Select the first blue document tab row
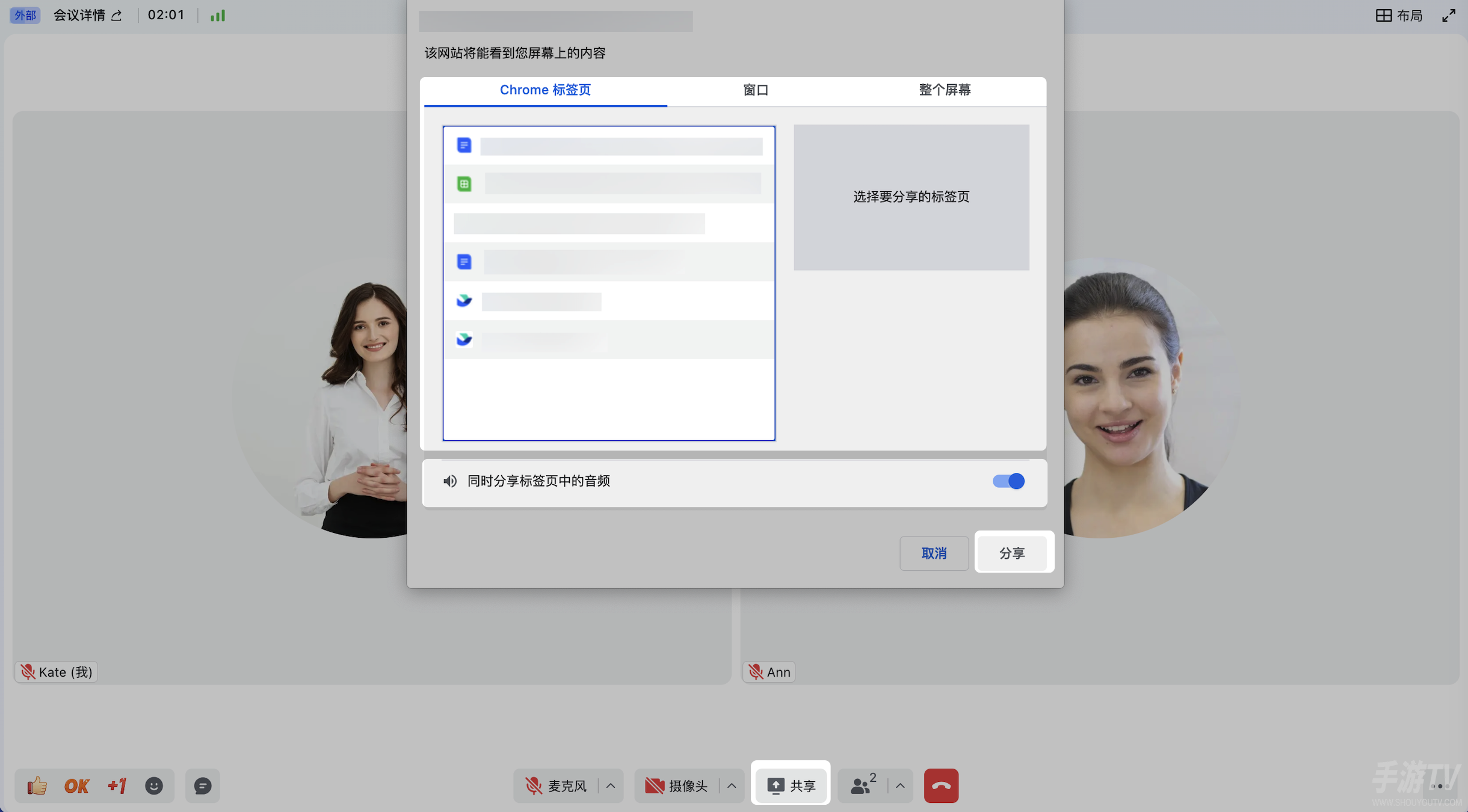1468x812 pixels. (x=609, y=146)
